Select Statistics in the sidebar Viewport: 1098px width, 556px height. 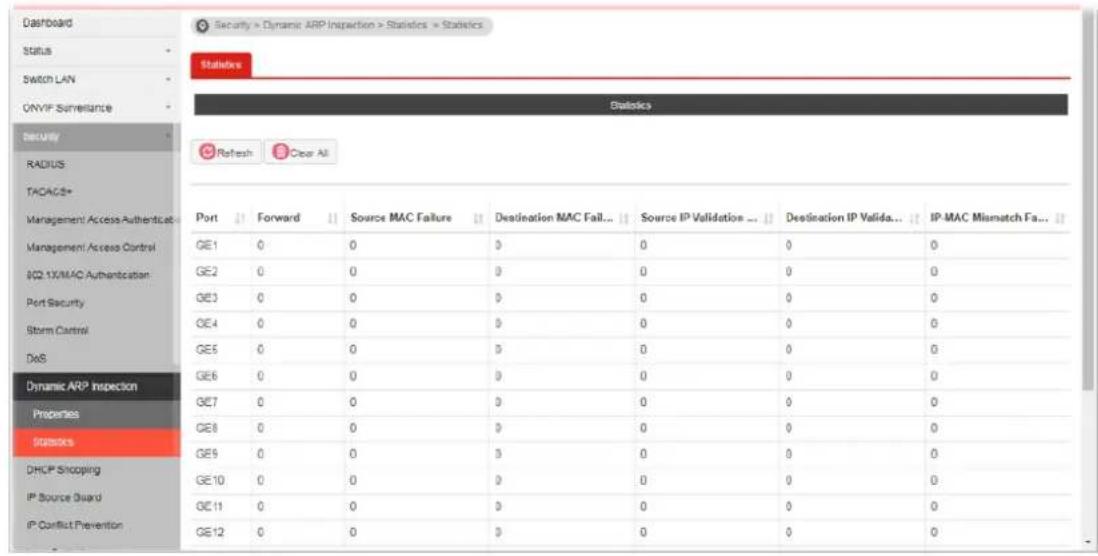tap(96, 443)
